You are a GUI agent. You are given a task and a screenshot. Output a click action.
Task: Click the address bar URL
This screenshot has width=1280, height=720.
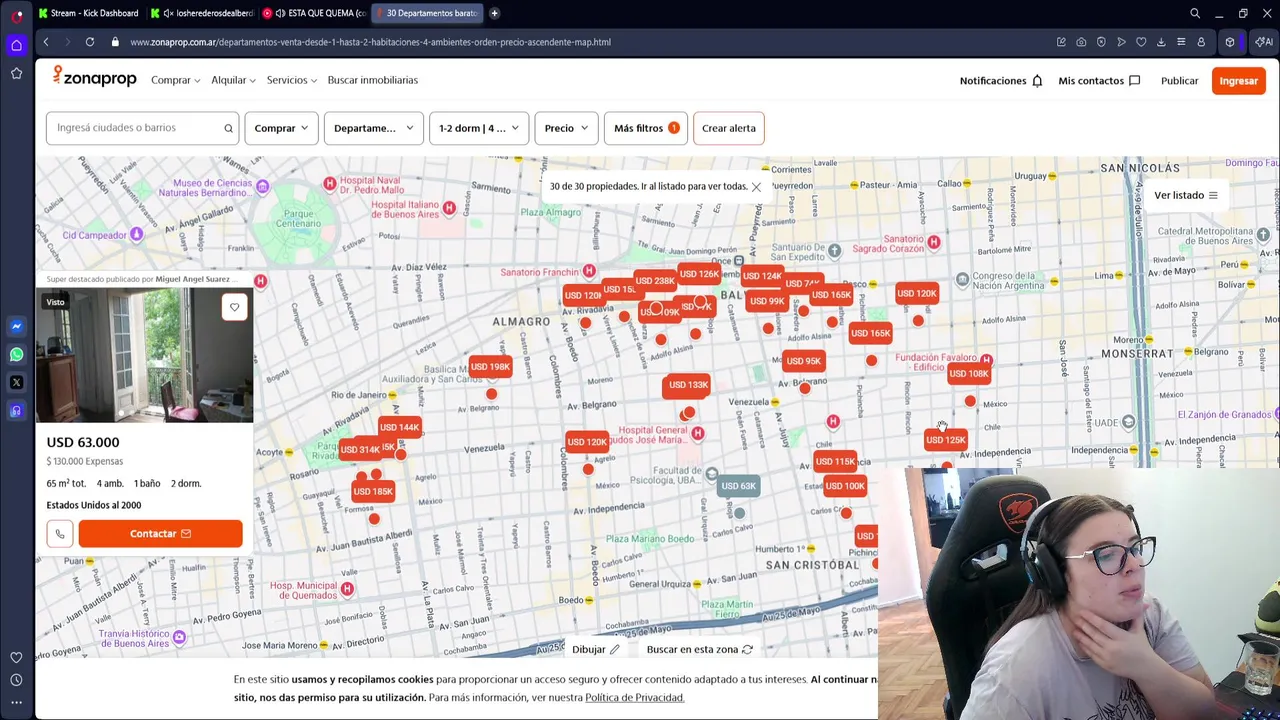370,42
